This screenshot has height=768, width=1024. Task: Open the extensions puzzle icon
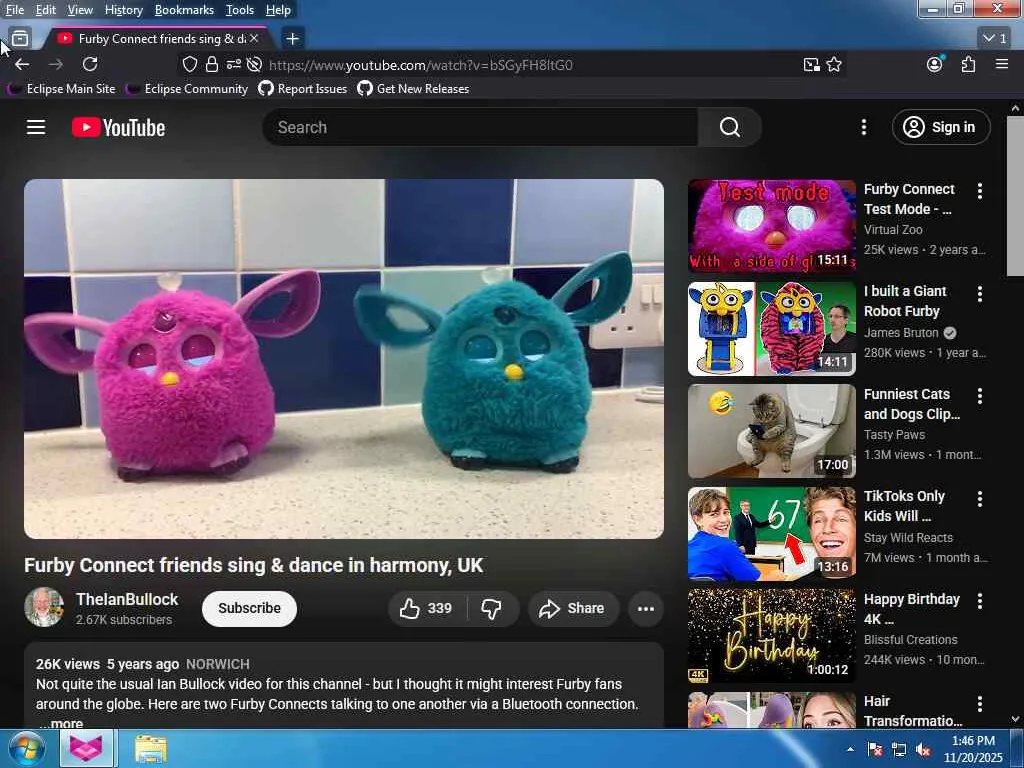pyautogui.click(x=968, y=64)
